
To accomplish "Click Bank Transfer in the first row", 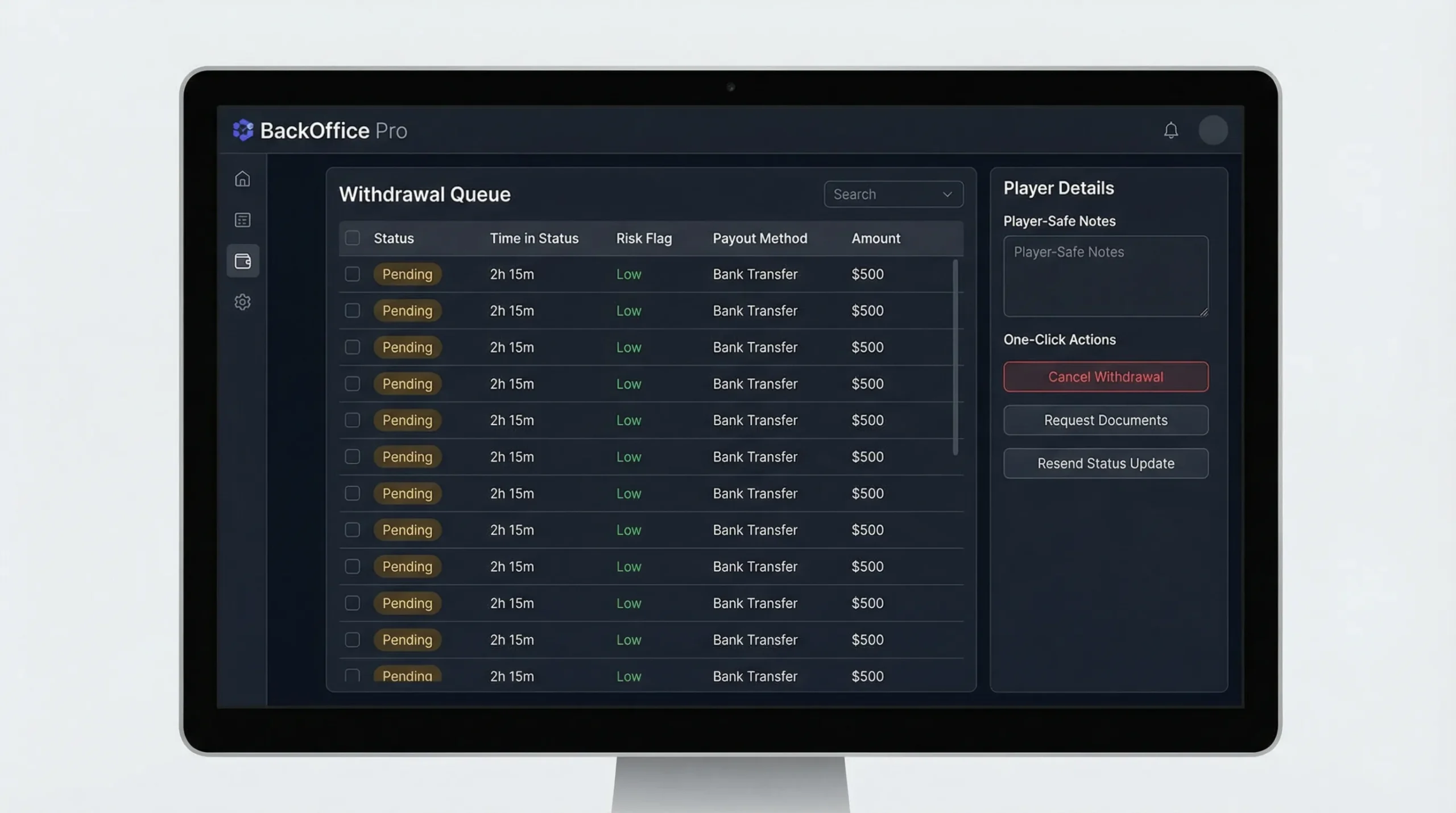I will (x=755, y=274).
